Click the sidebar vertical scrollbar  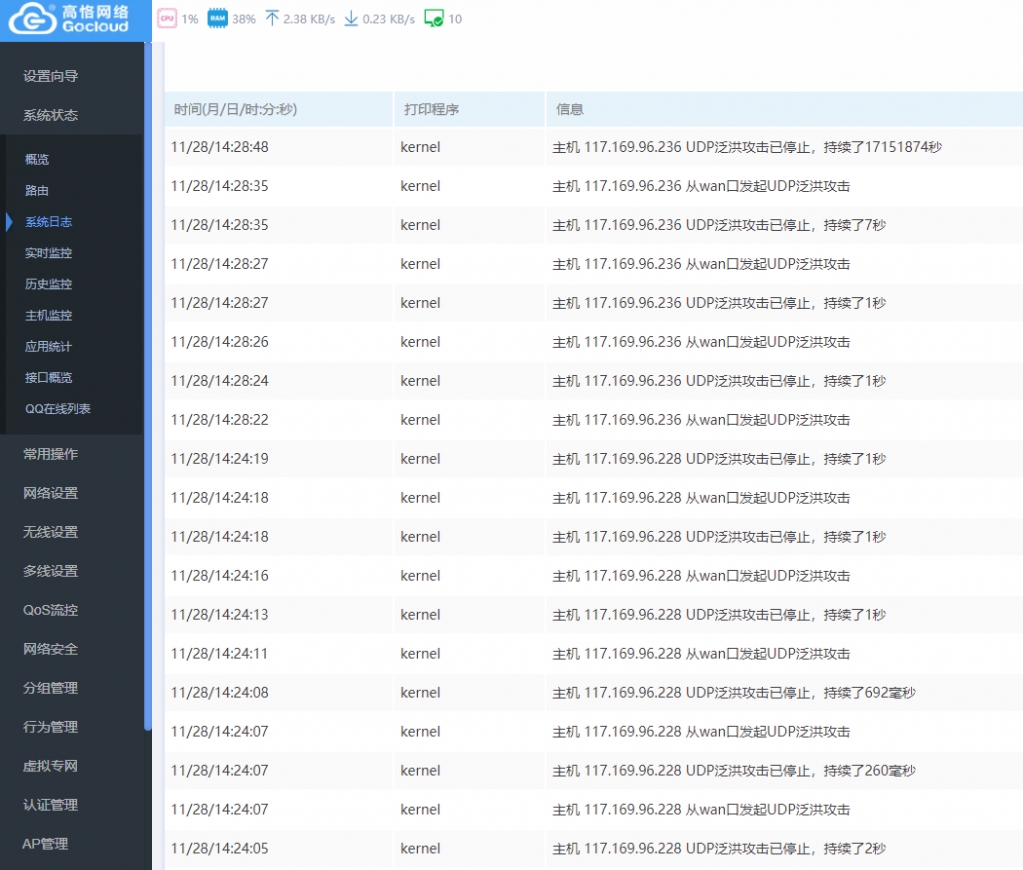click(x=148, y=385)
